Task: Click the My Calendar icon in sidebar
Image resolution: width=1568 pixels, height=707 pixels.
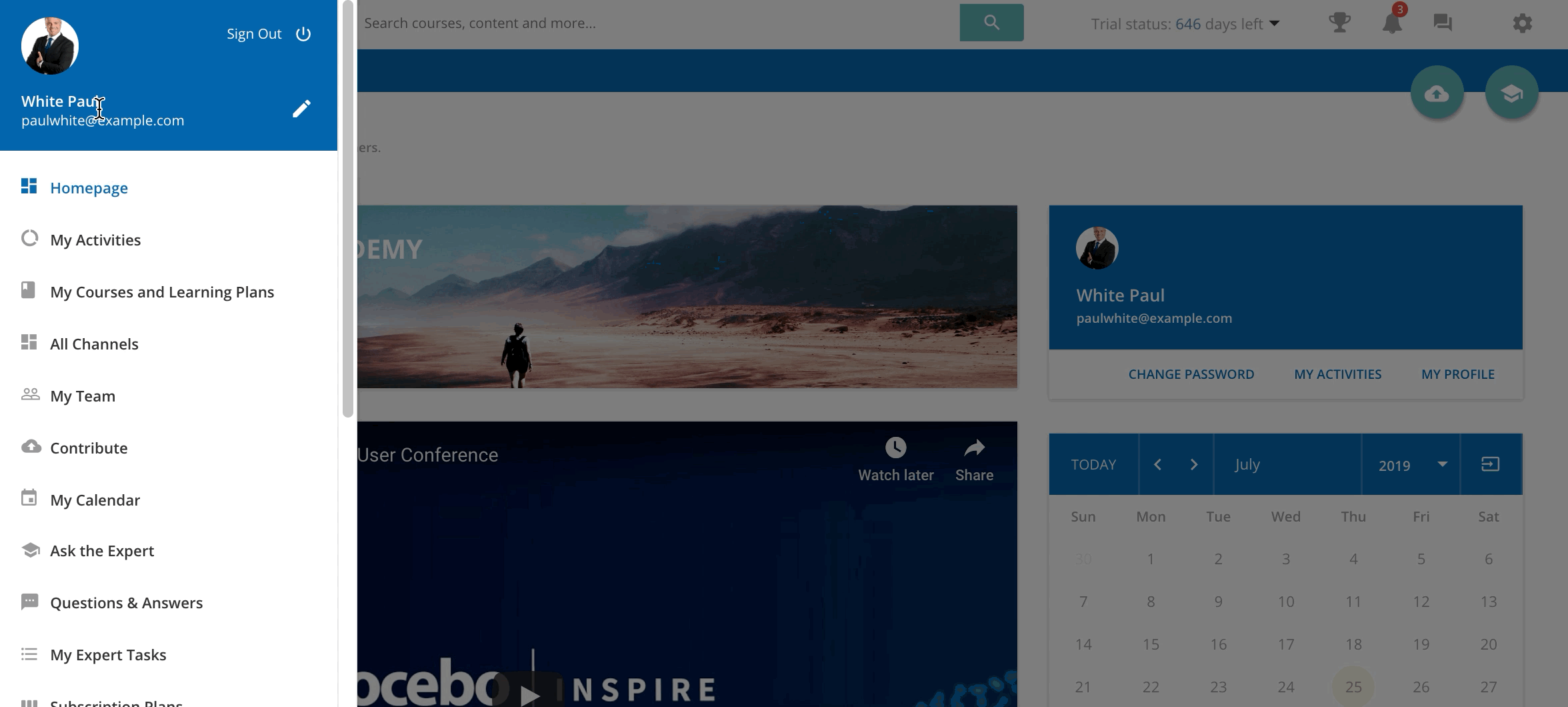Action: coord(29,498)
